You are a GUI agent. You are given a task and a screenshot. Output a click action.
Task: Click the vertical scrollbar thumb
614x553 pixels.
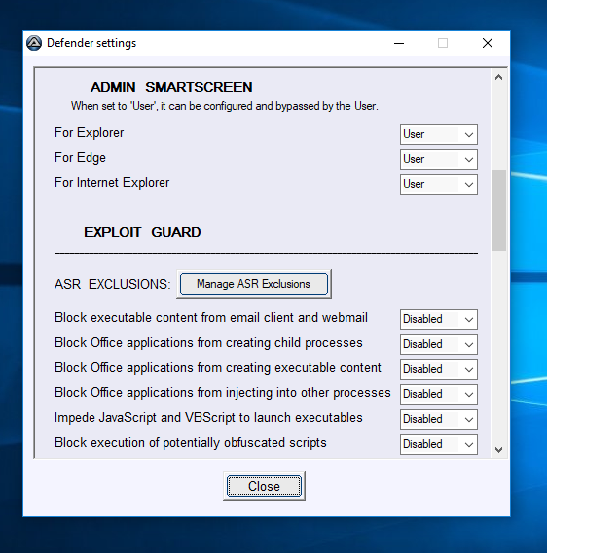coord(499,210)
